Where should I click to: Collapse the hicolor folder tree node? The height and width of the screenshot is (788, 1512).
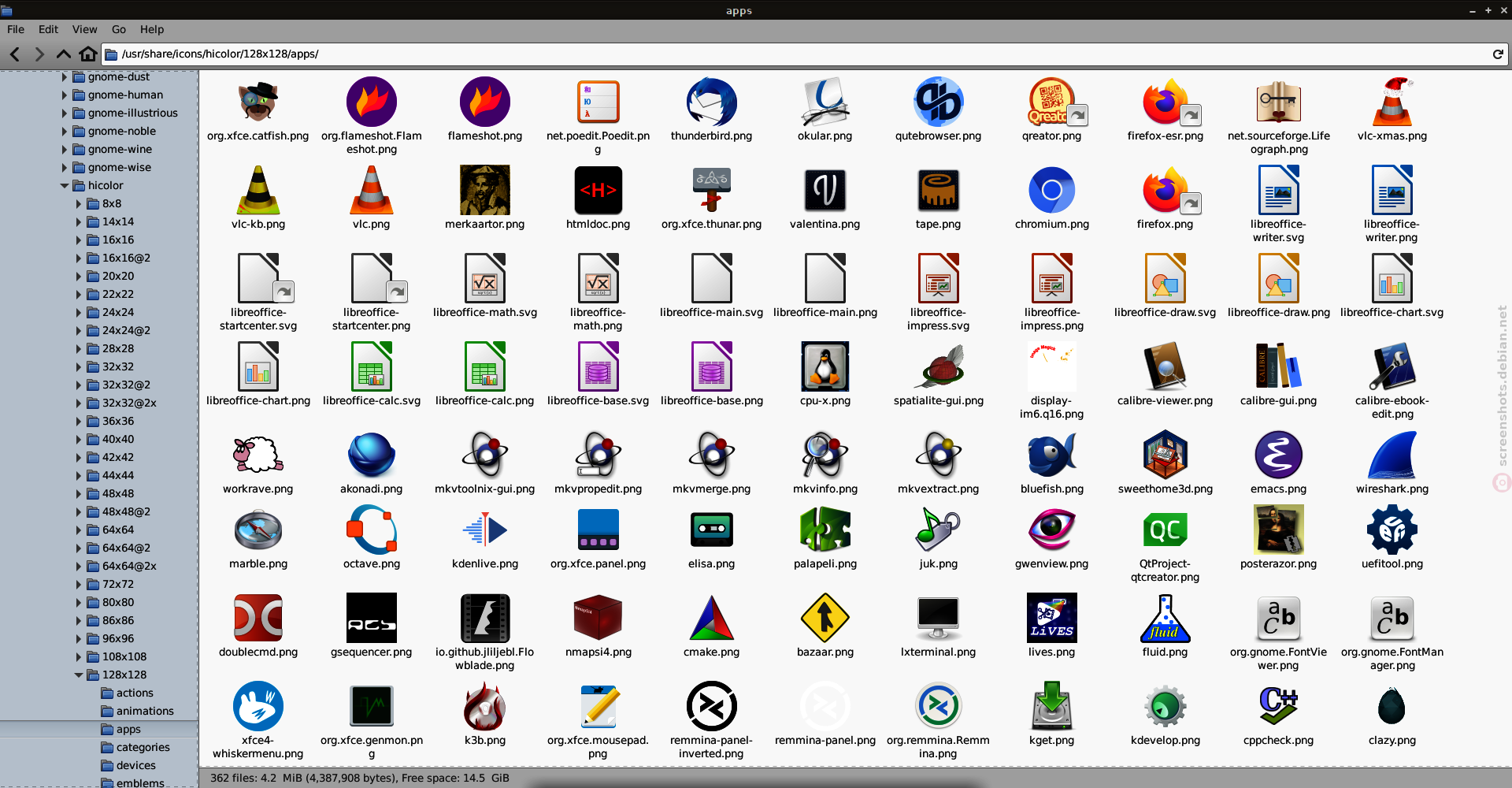[x=65, y=186]
